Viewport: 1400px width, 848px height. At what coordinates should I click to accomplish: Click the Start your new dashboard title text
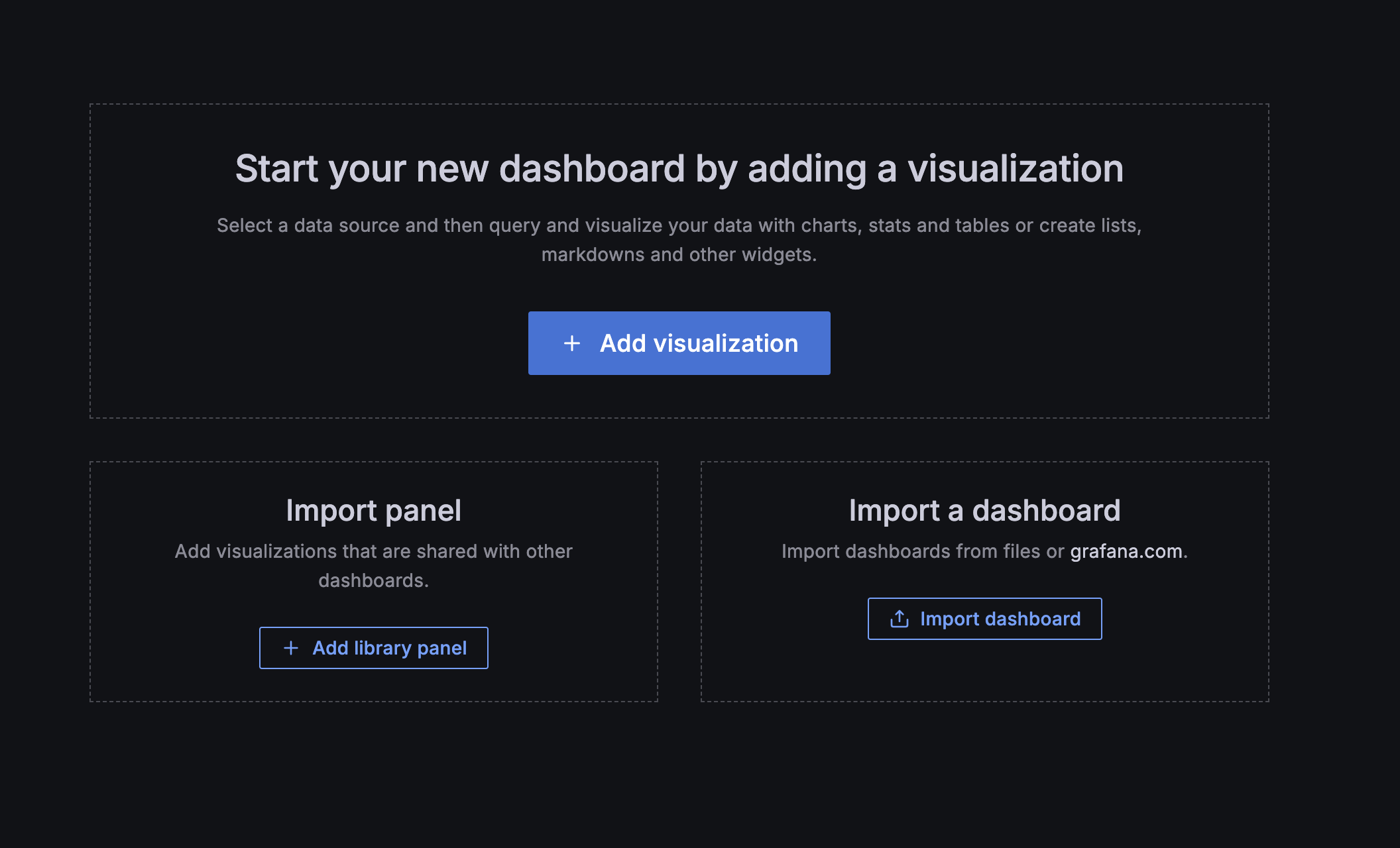(x=680, y=168)
